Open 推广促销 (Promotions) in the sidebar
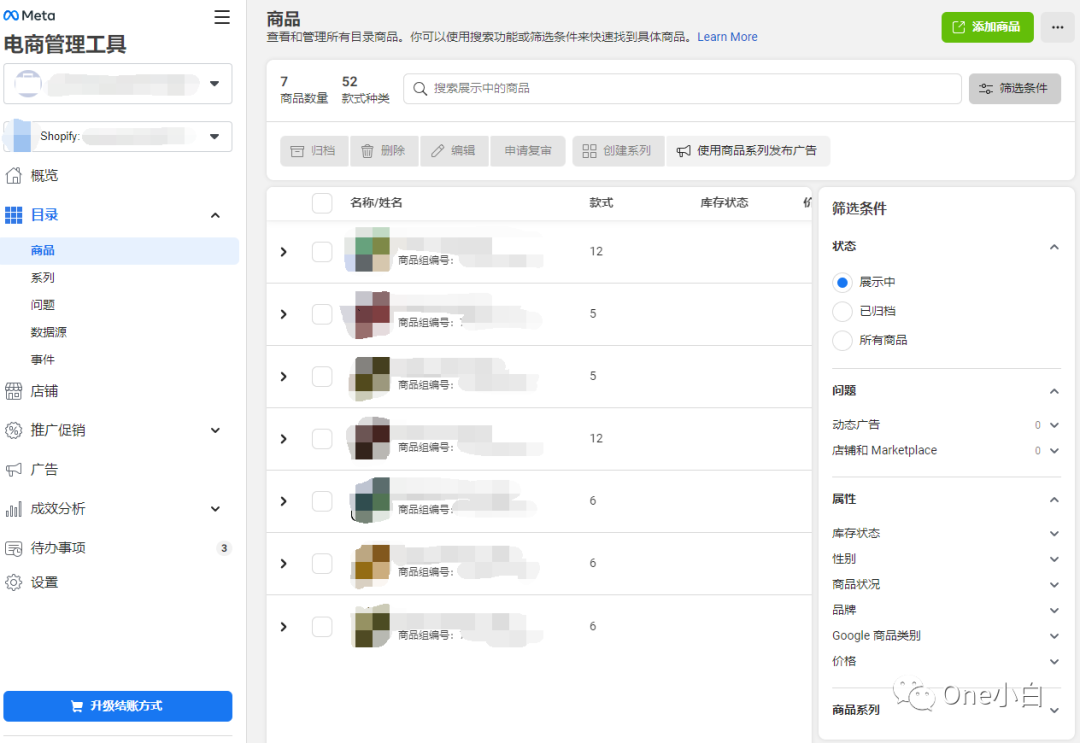 click(60, 430)
